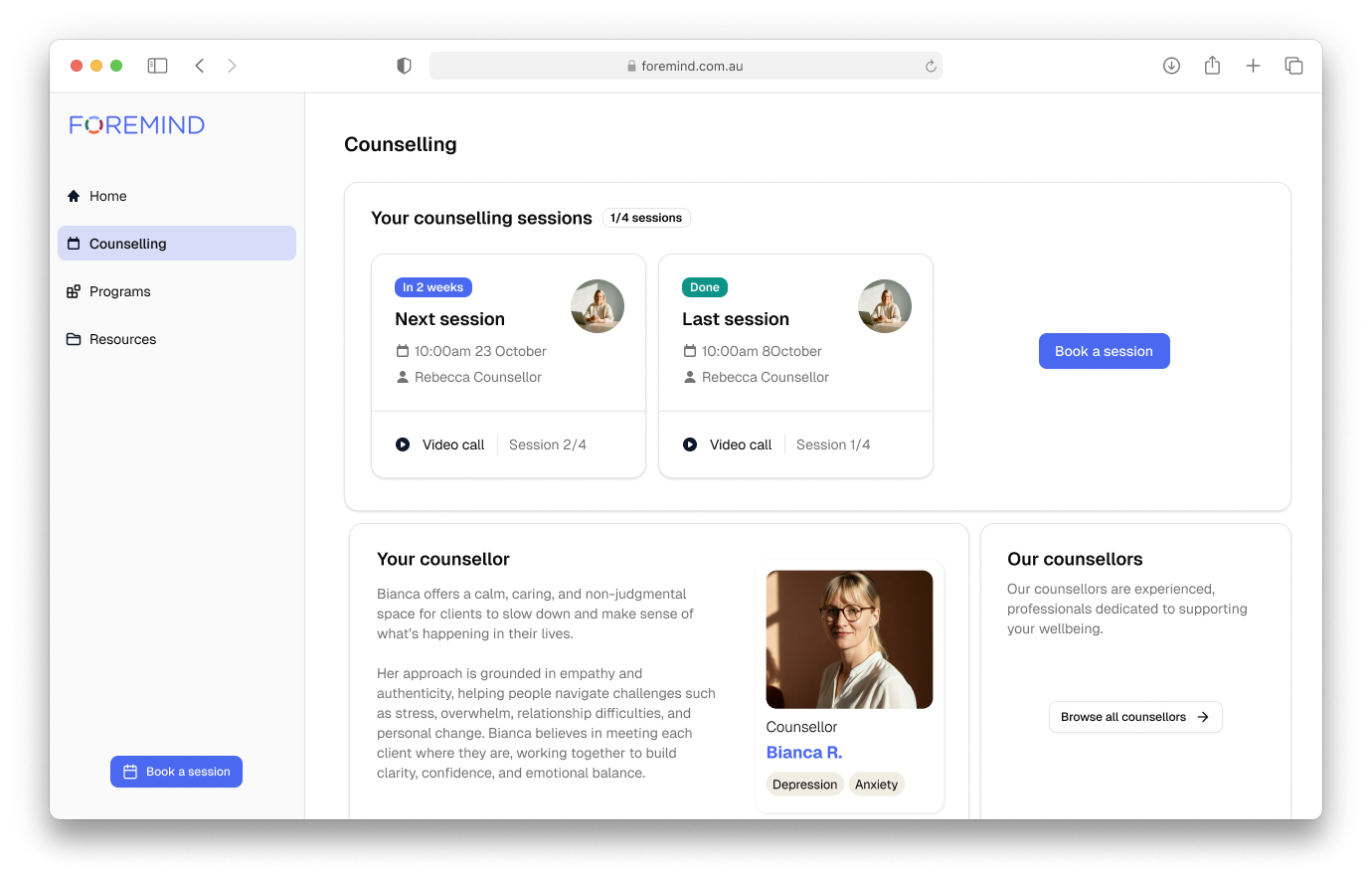
Task: Open Resources in the sidebar
Action: pyautogui.click(x=177, y=339)
